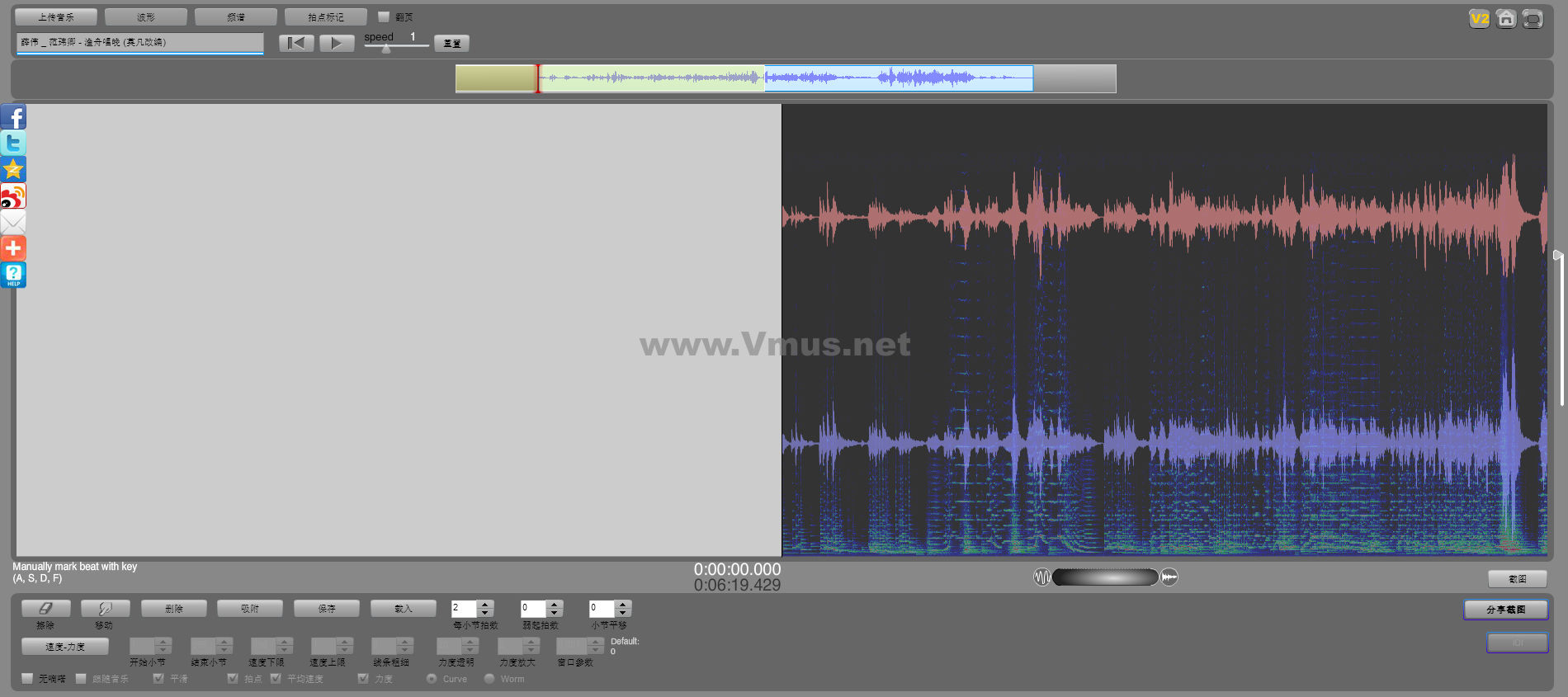Click the 上传音乐 upload music button

56,17
